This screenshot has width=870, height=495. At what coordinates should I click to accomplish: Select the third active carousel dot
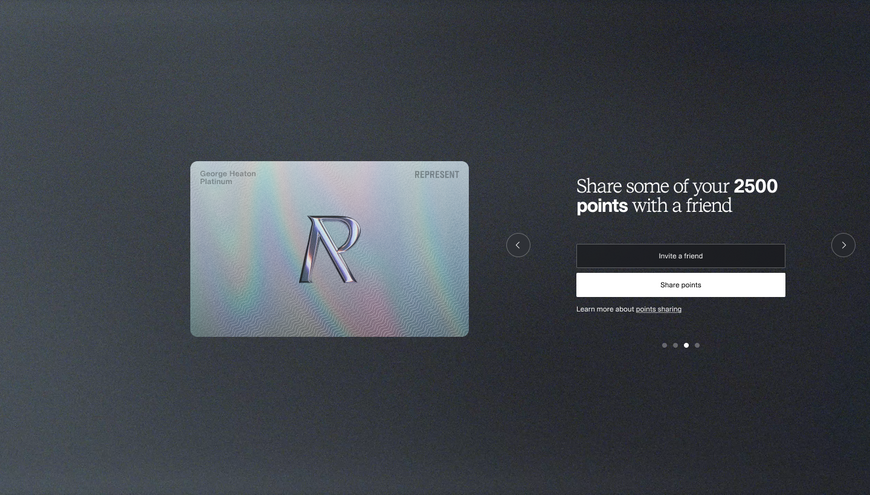click(686, 345)
